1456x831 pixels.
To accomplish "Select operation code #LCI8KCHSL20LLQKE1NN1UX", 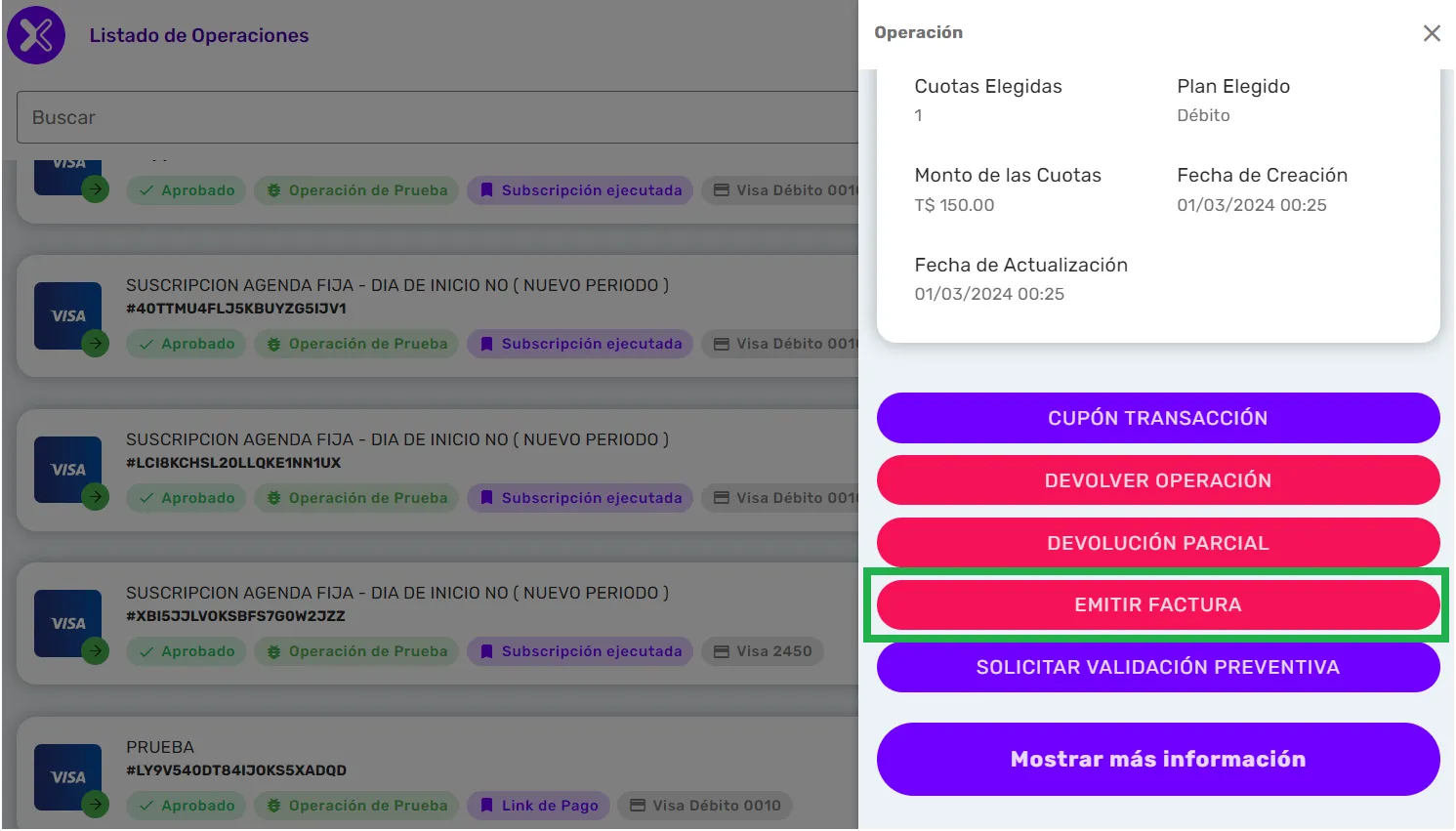I will [233, 463].
